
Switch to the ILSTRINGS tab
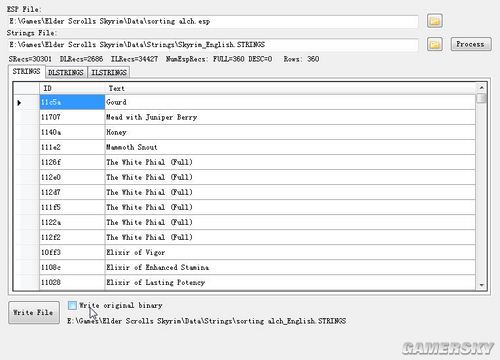click(x=109, y=72)
